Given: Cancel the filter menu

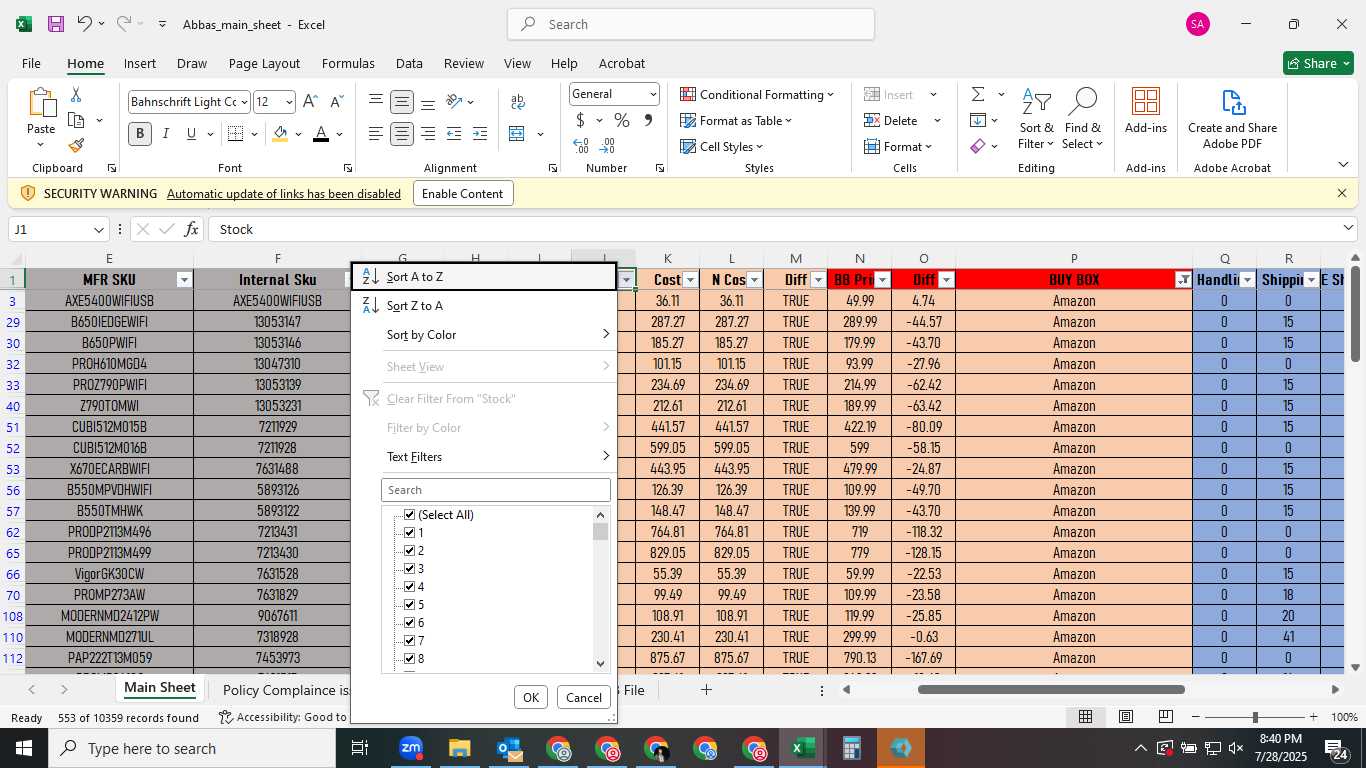Looking at the screenshot, I should (583, 698).
